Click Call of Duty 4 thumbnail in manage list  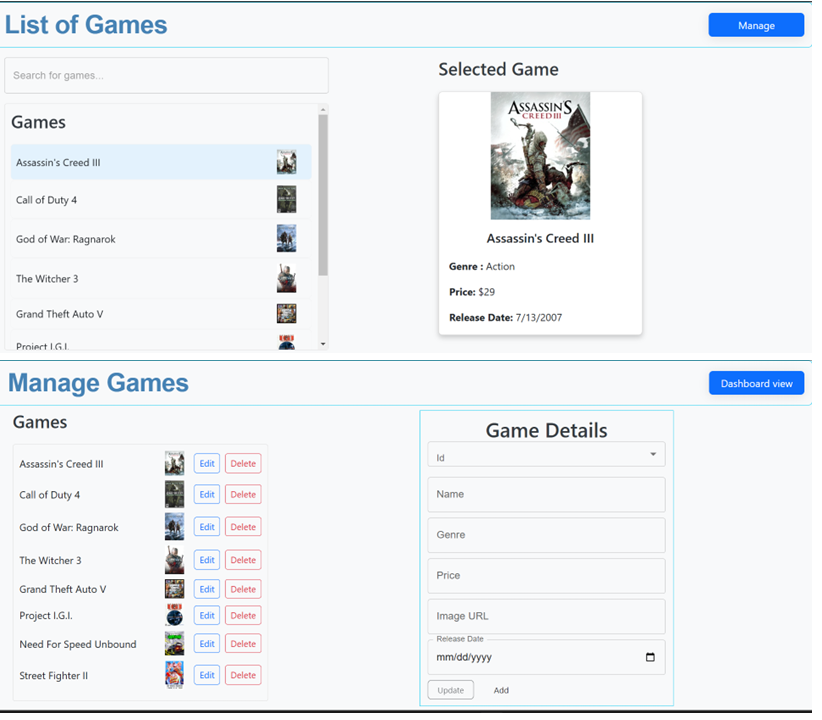click(174, 494)
